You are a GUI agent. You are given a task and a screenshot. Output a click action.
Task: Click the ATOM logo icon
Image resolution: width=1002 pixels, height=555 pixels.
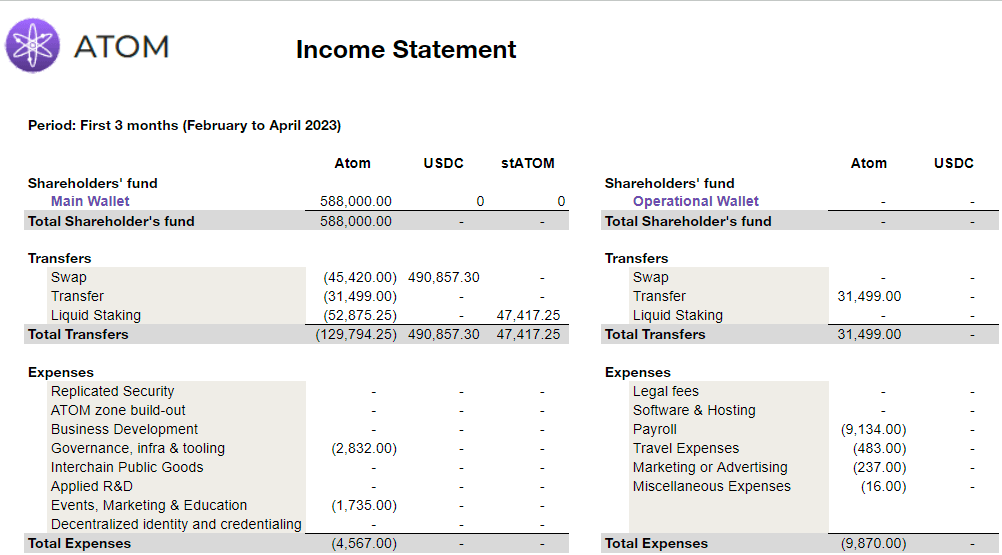point(33,46)
